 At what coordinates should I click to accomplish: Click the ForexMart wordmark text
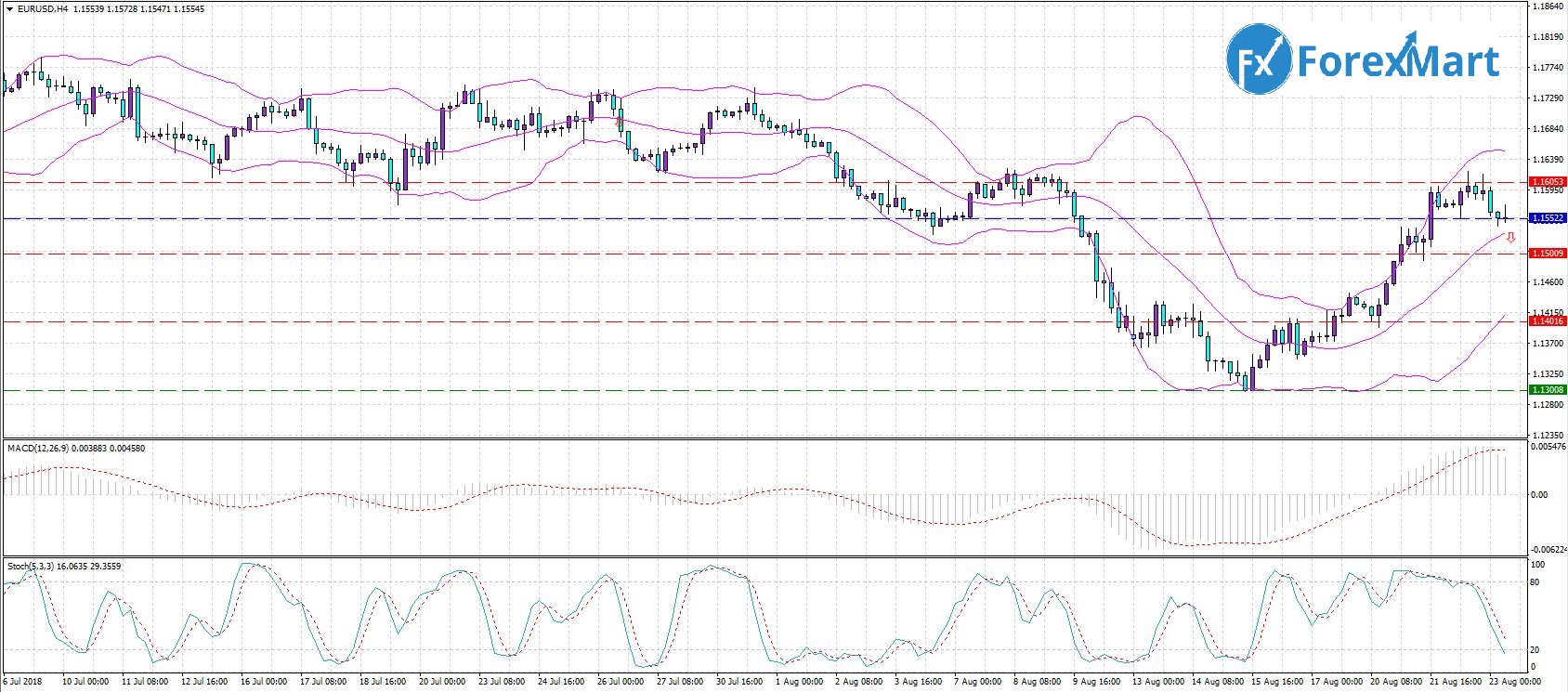click(x=1397, y=61)
